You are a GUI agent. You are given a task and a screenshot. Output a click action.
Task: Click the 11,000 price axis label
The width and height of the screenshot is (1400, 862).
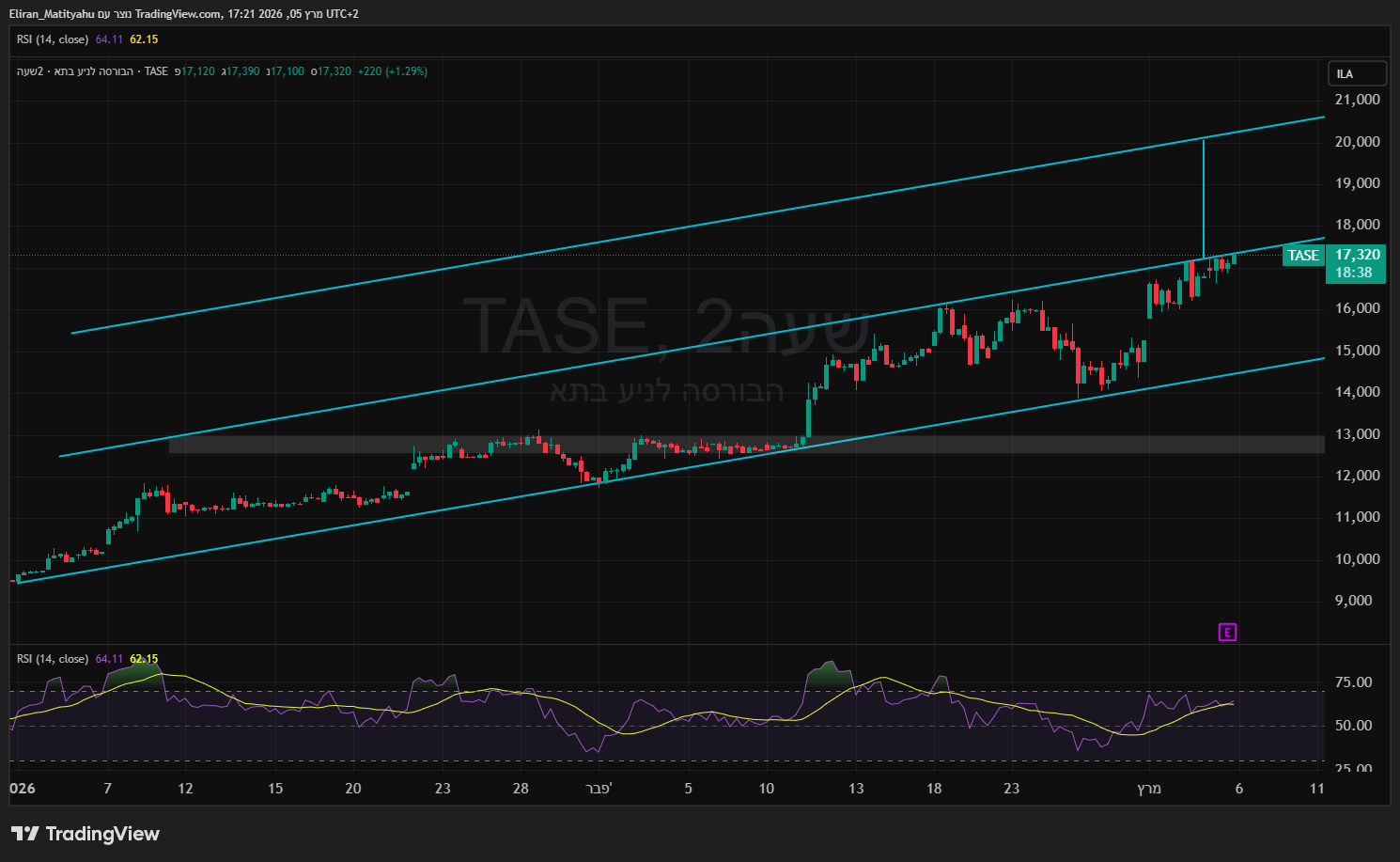click(x=1358, y=517)
